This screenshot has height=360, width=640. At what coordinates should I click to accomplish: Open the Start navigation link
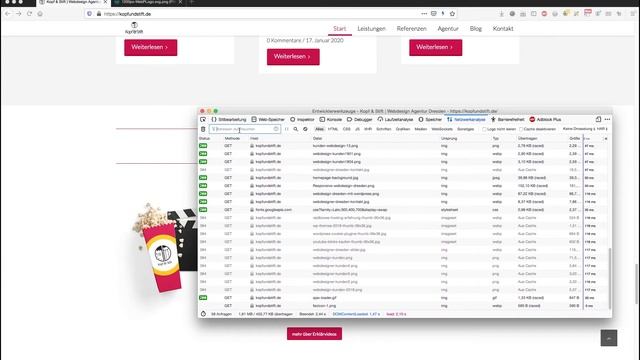pyautogui.click(x=340, y=29)
